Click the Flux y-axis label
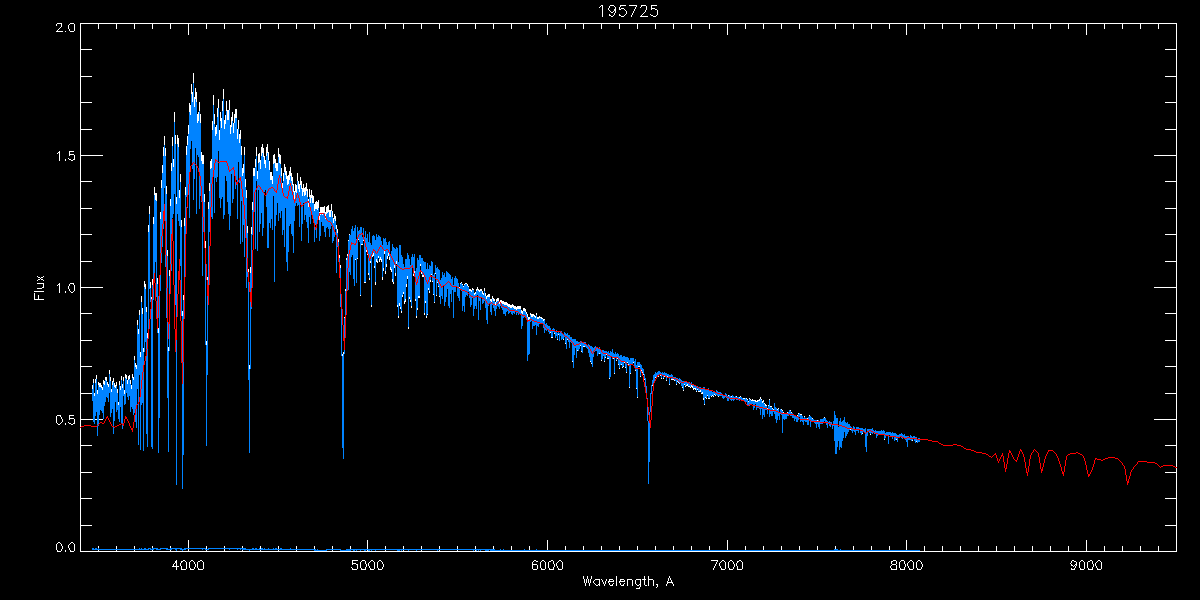Screen dimensions: 1200x600 click(x=40, y=288)
